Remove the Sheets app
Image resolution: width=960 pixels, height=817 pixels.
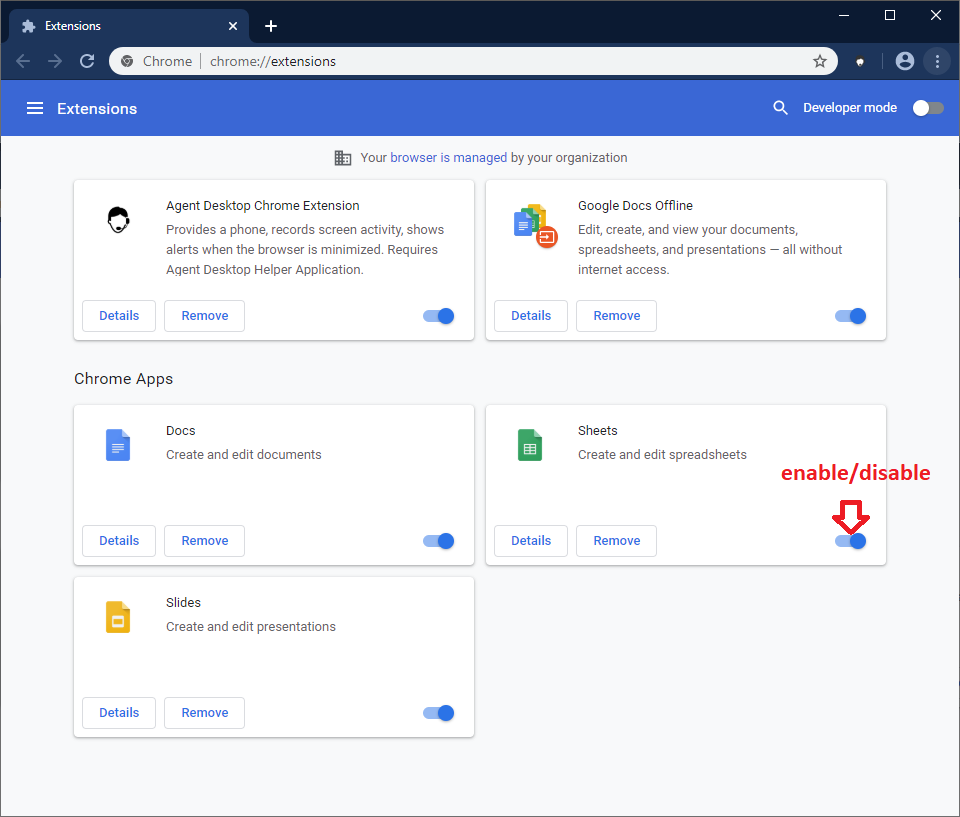pyautogui.click(x=617, y=541)
